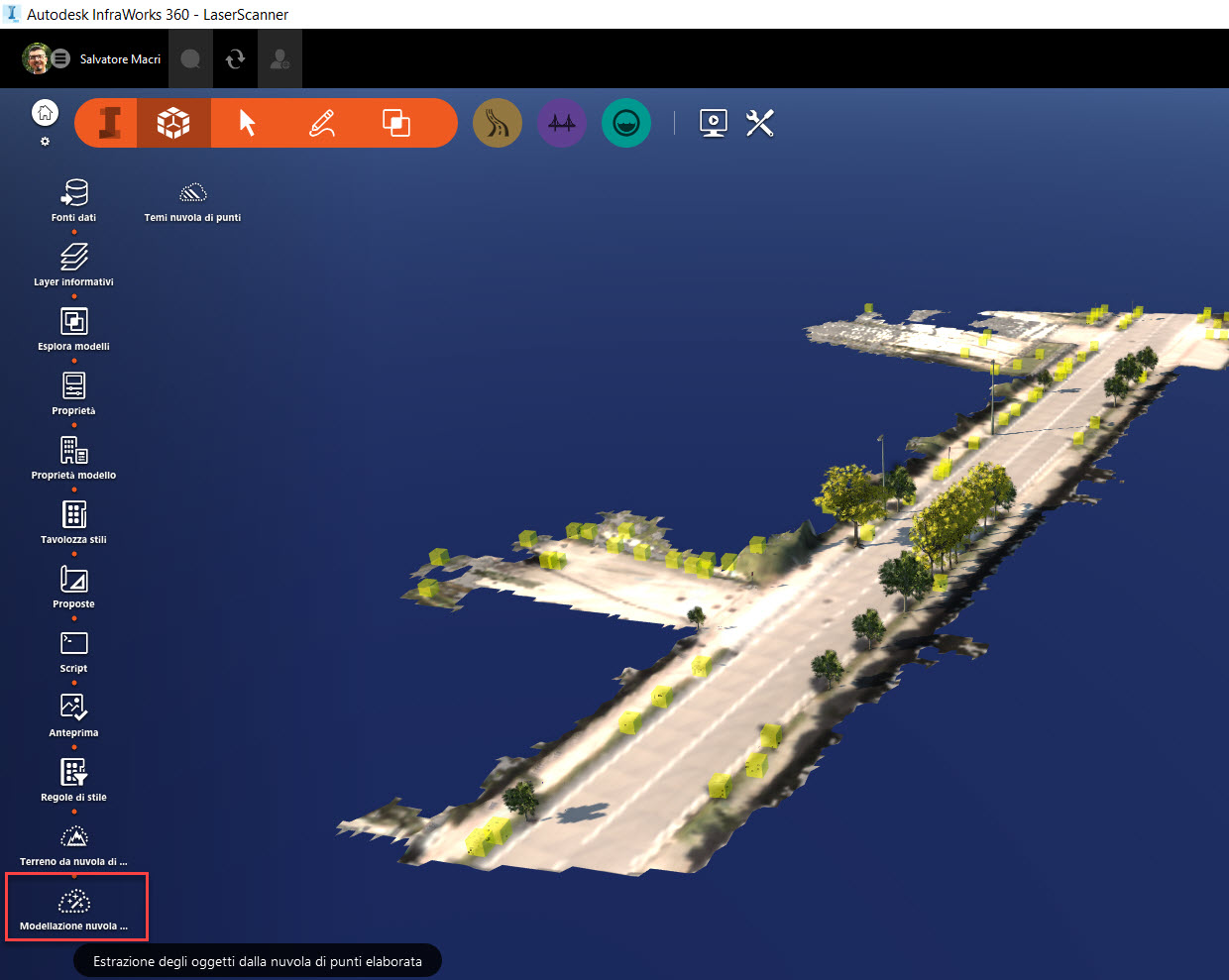Launch the highlighted Modellazione nuvola tool
The image size is (1229, 980).
tap(73, 900)
